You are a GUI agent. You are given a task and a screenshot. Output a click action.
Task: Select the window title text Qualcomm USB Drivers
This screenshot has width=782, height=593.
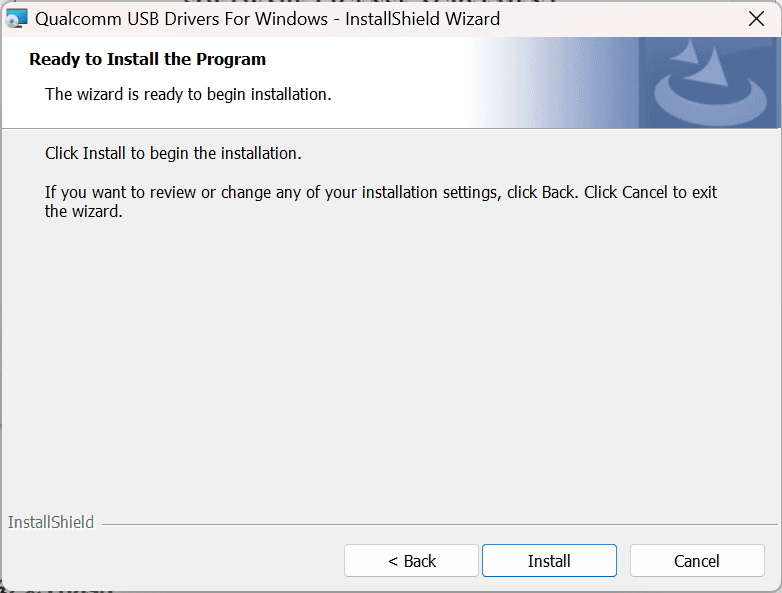[182, 19]
